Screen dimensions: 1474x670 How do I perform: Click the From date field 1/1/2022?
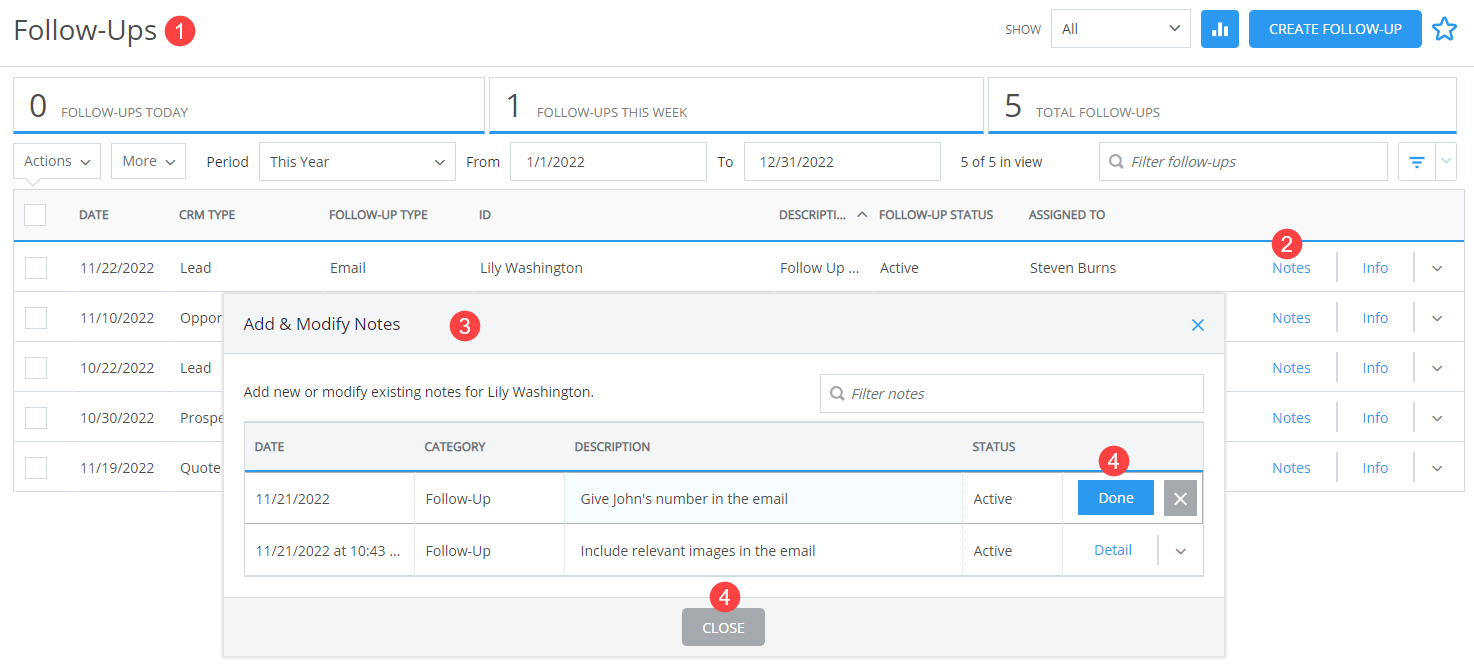click(608, 162)
